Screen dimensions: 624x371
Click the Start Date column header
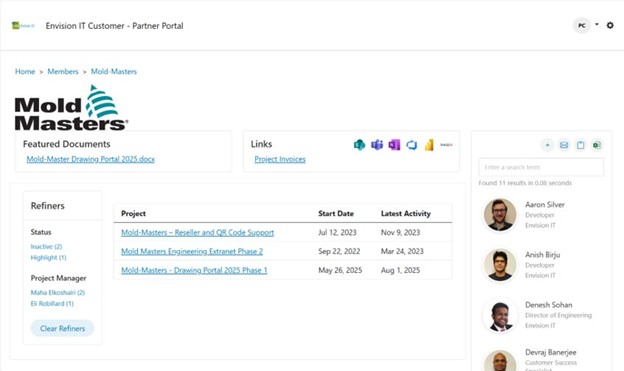coord(336,214)
